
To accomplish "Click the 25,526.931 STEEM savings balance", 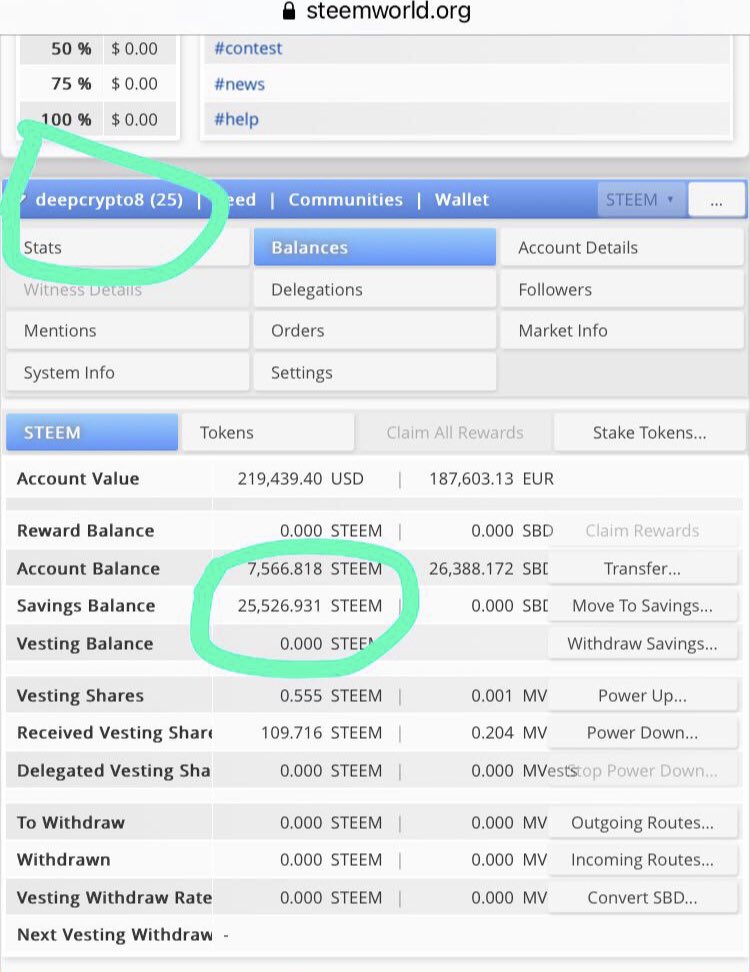I will point(310,606).
